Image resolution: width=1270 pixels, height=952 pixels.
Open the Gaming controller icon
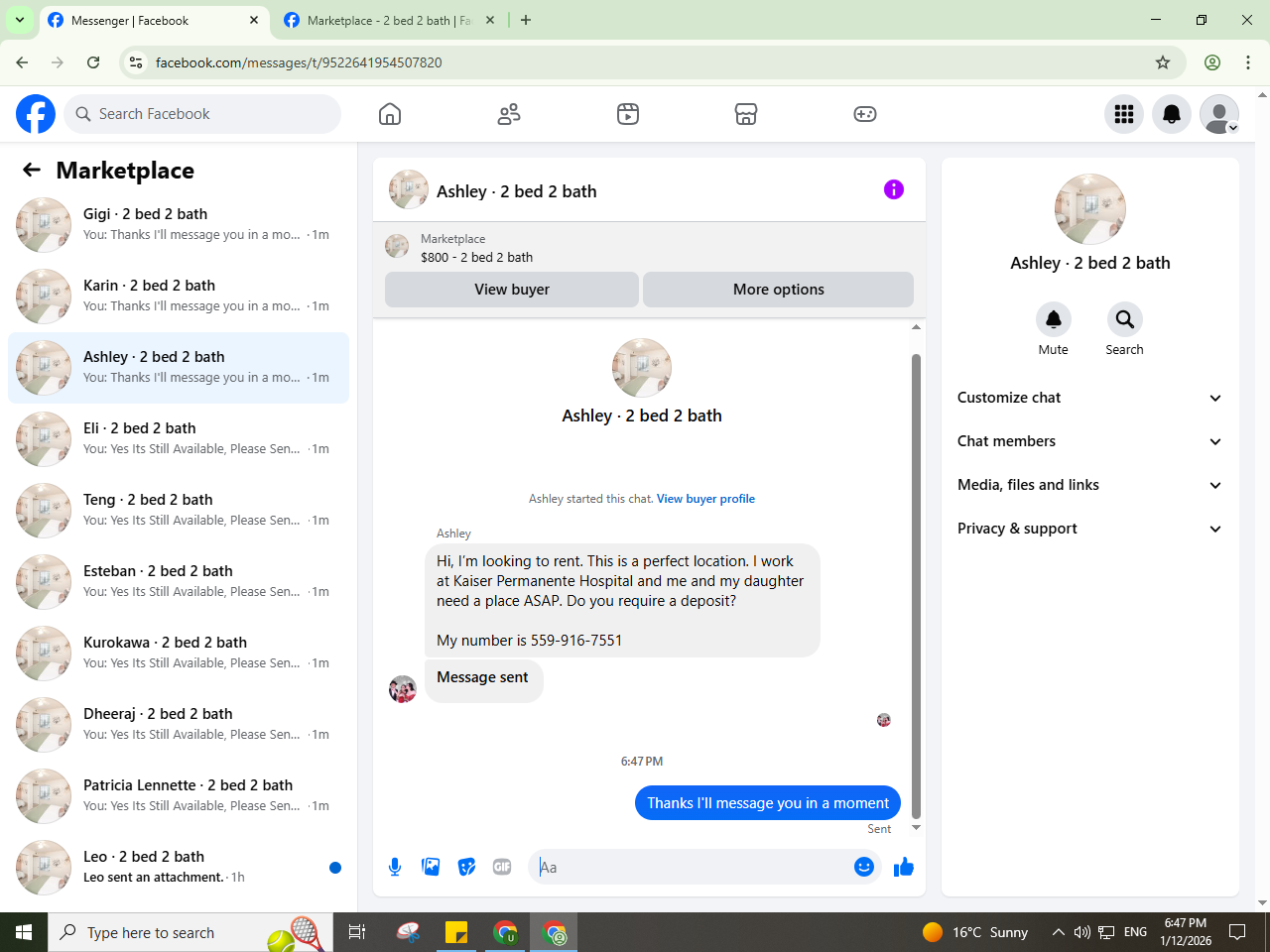point(865,114)
